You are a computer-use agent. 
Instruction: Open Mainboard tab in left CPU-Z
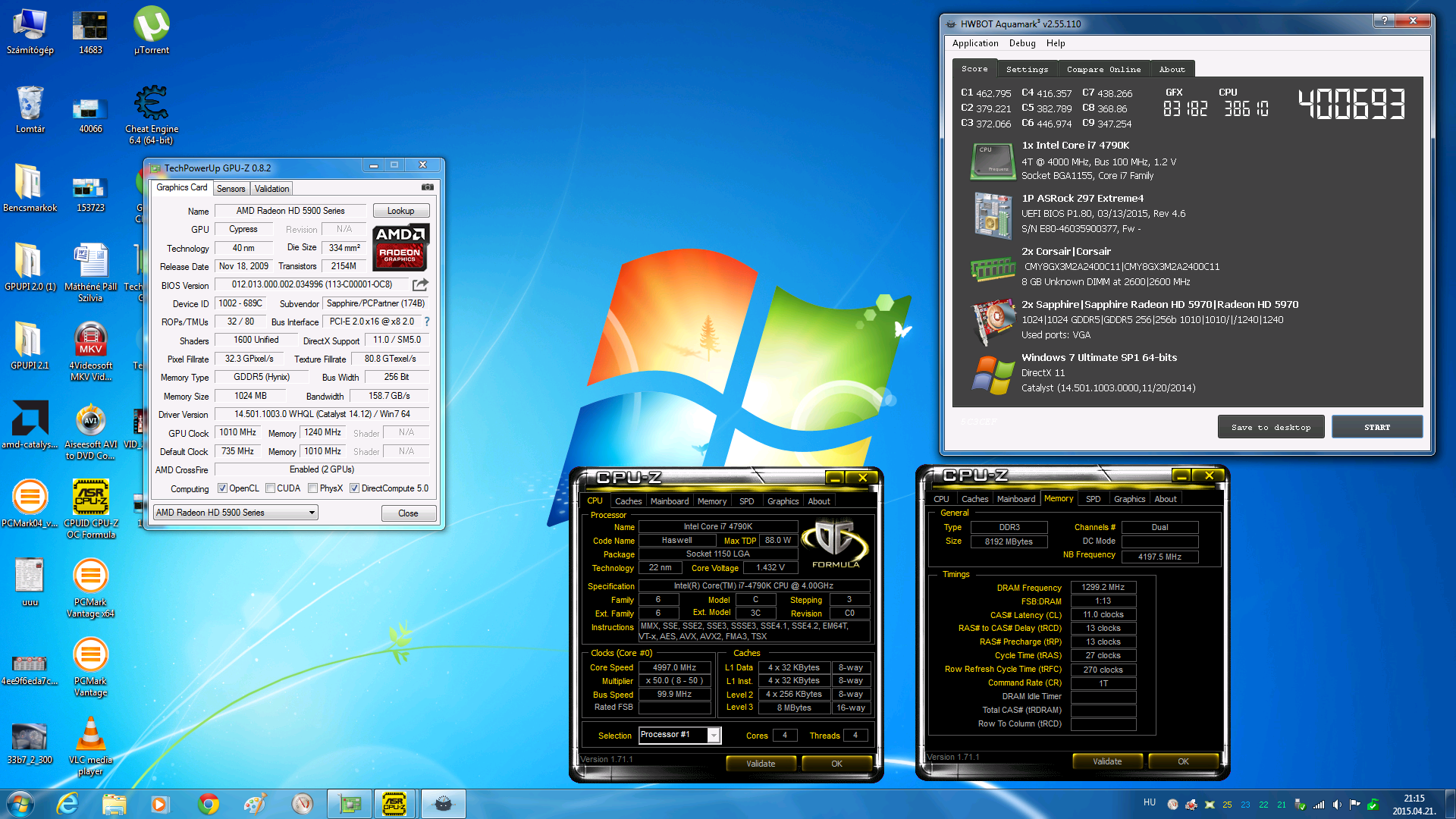point(670,501)
